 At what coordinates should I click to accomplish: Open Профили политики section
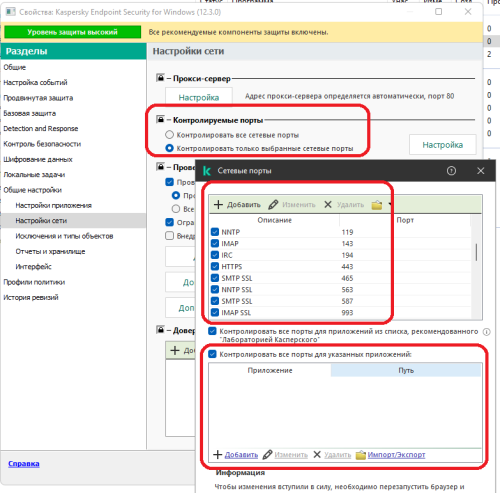[34, 282]
